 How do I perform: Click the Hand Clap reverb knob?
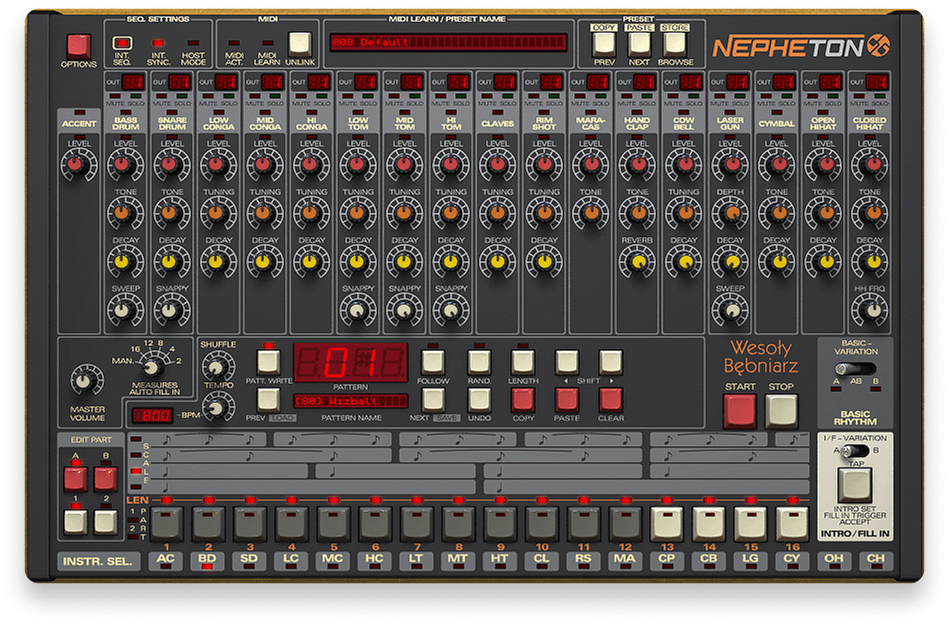(637, 263)
